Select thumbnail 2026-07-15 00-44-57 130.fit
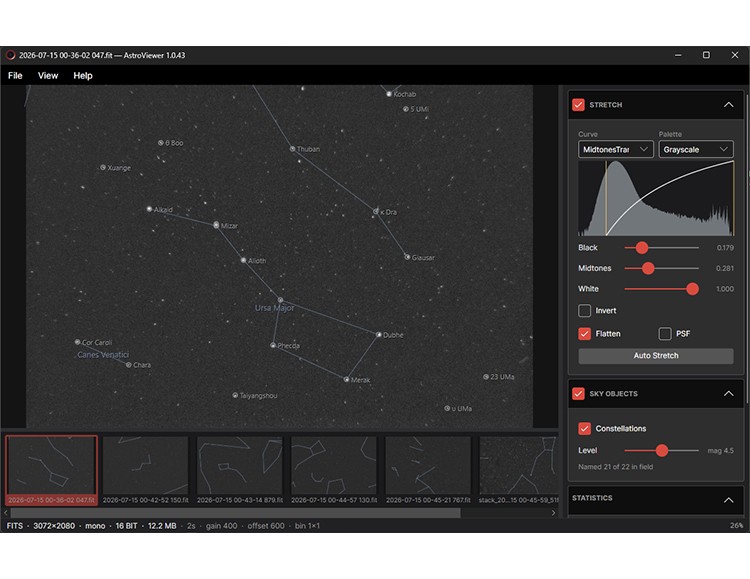Screen dimensions: 750x579 click(x=334, y=470)
